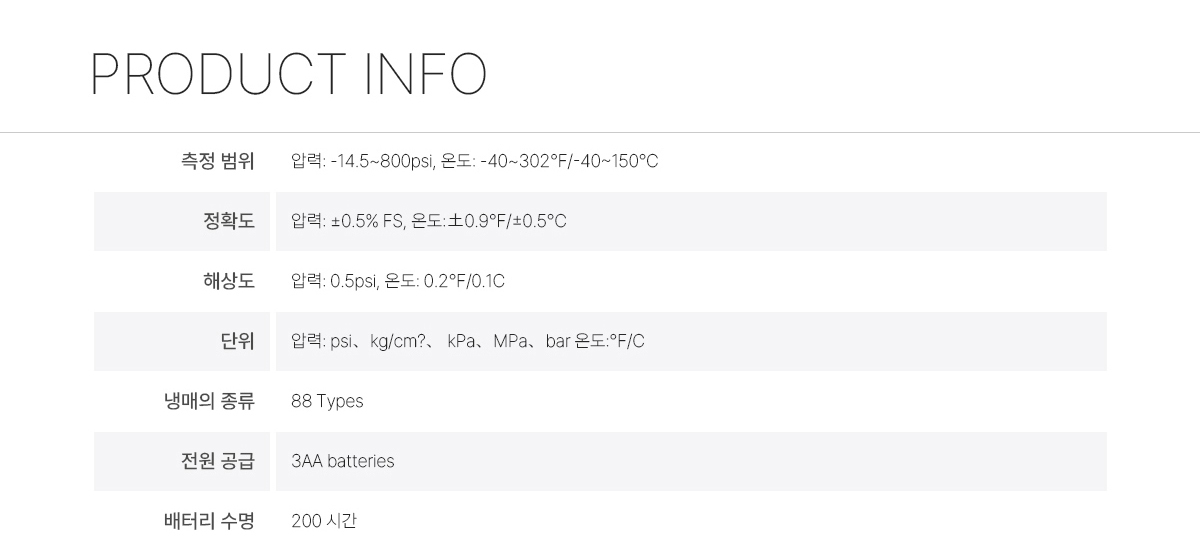
Task: Click the 88 Types value
Action: click(327, 401)
